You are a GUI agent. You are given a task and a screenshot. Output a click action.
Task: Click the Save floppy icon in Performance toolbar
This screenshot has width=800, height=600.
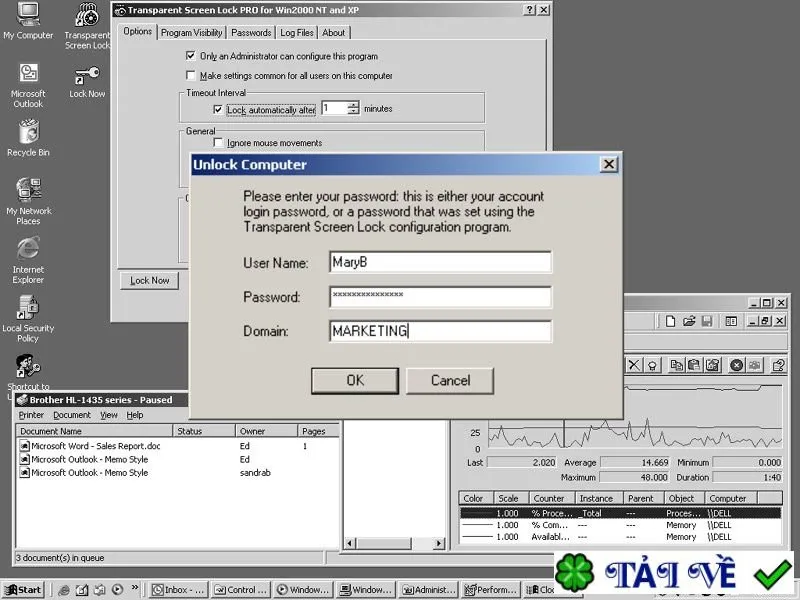pyautogui.click(x=707, y=321)
